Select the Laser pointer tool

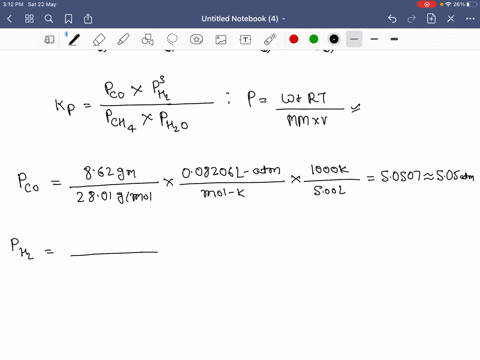coord(270,39)
